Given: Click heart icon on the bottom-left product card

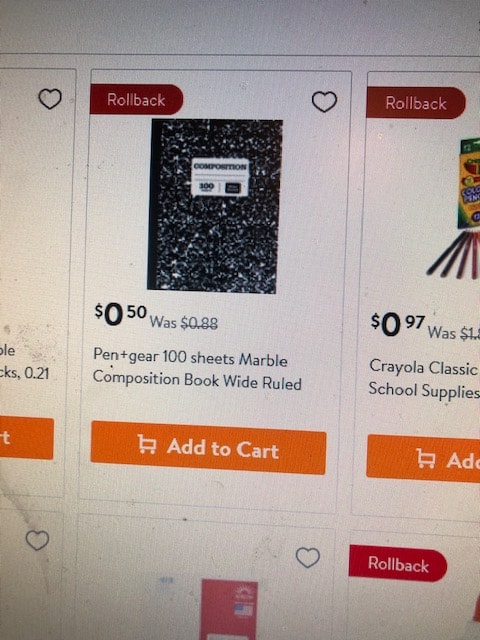Looking at the screenshot, I should point(37,540).
